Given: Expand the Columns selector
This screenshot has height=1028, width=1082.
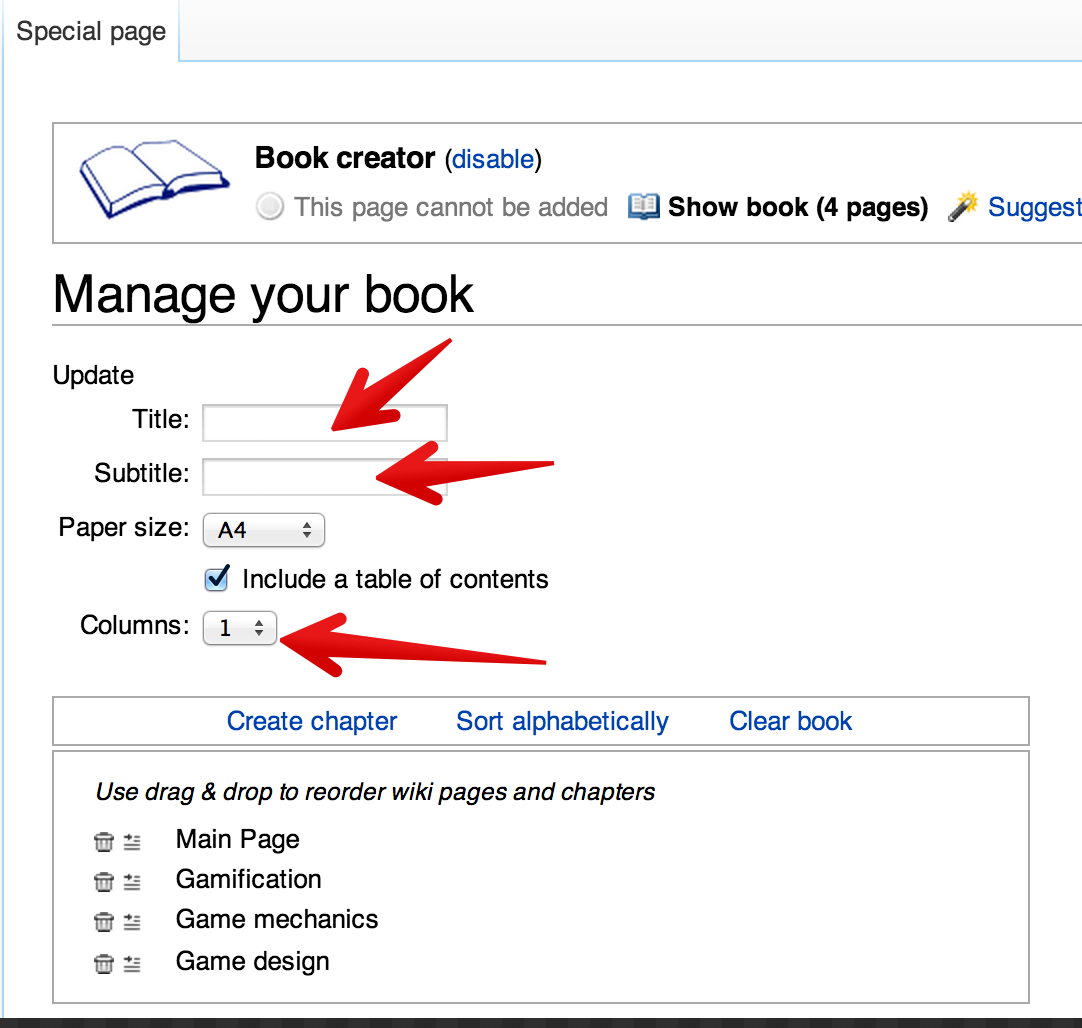Looking at the screenshot, I should coord(240,628).
